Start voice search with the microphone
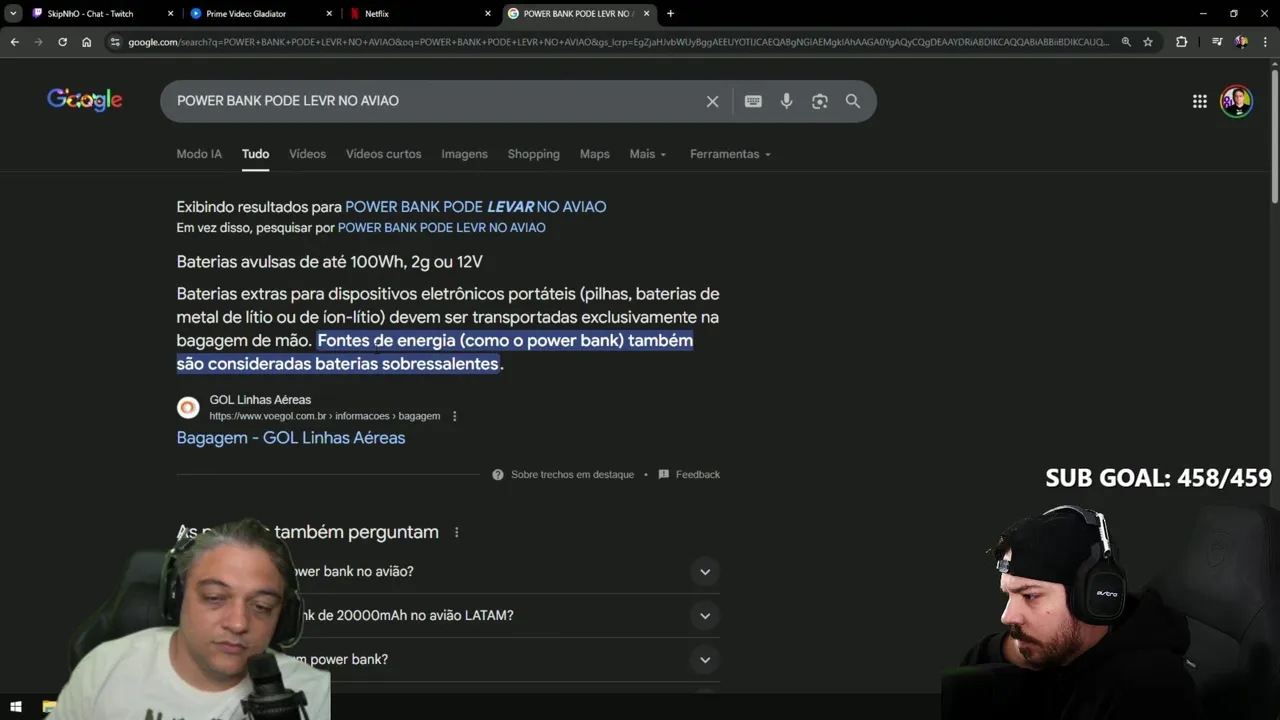The width and height of the screenshot is (1280, 720). coord(786,101)
